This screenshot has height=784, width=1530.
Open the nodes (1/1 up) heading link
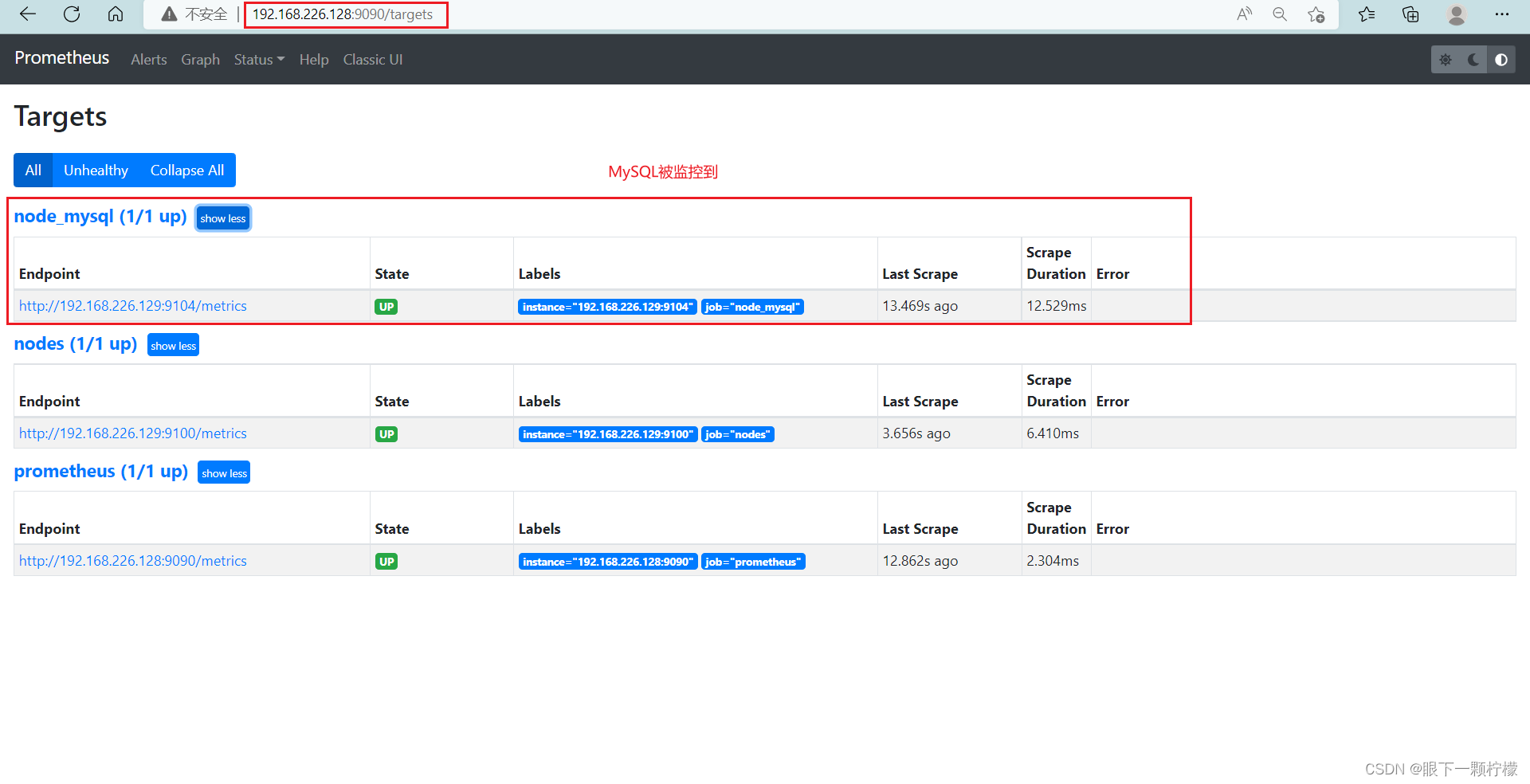[76, 344]
